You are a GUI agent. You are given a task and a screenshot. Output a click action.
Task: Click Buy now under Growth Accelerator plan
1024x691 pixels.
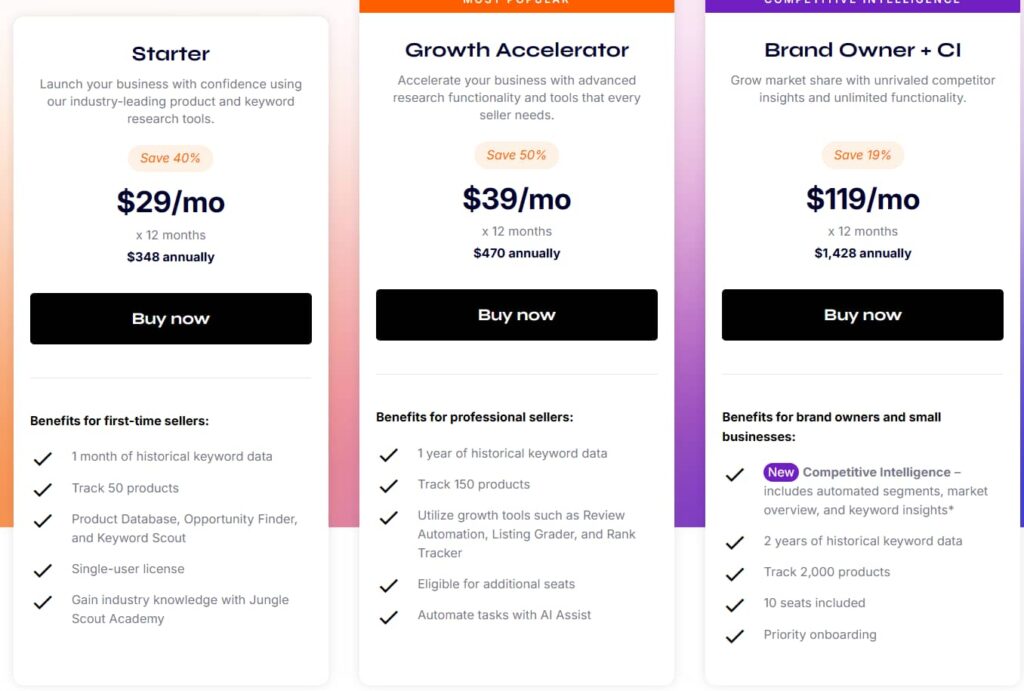516,315
